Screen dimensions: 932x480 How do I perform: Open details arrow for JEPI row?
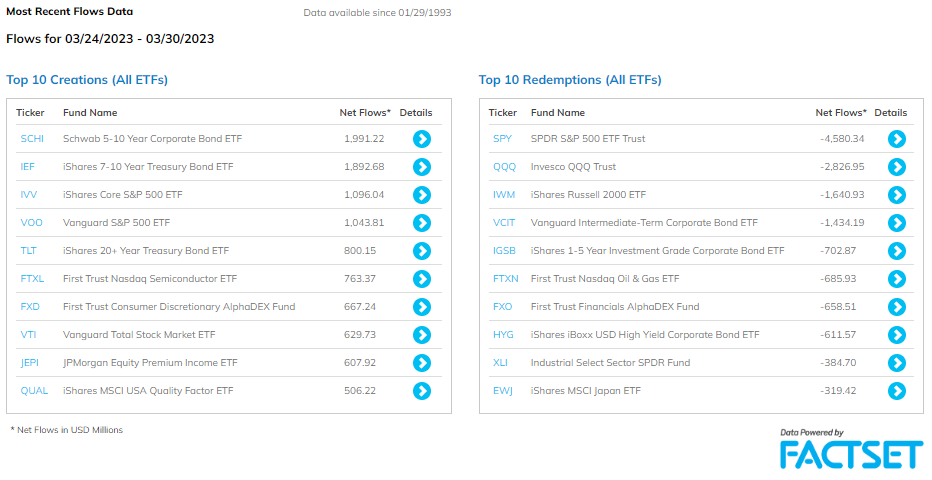422,363
